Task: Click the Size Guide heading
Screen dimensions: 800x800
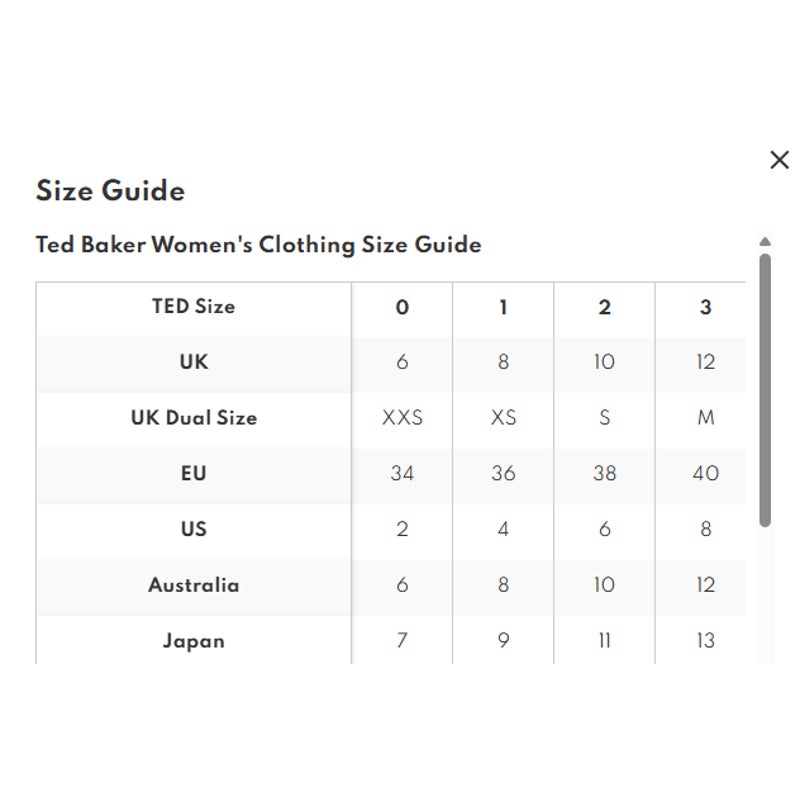Action: coord(110,191)
